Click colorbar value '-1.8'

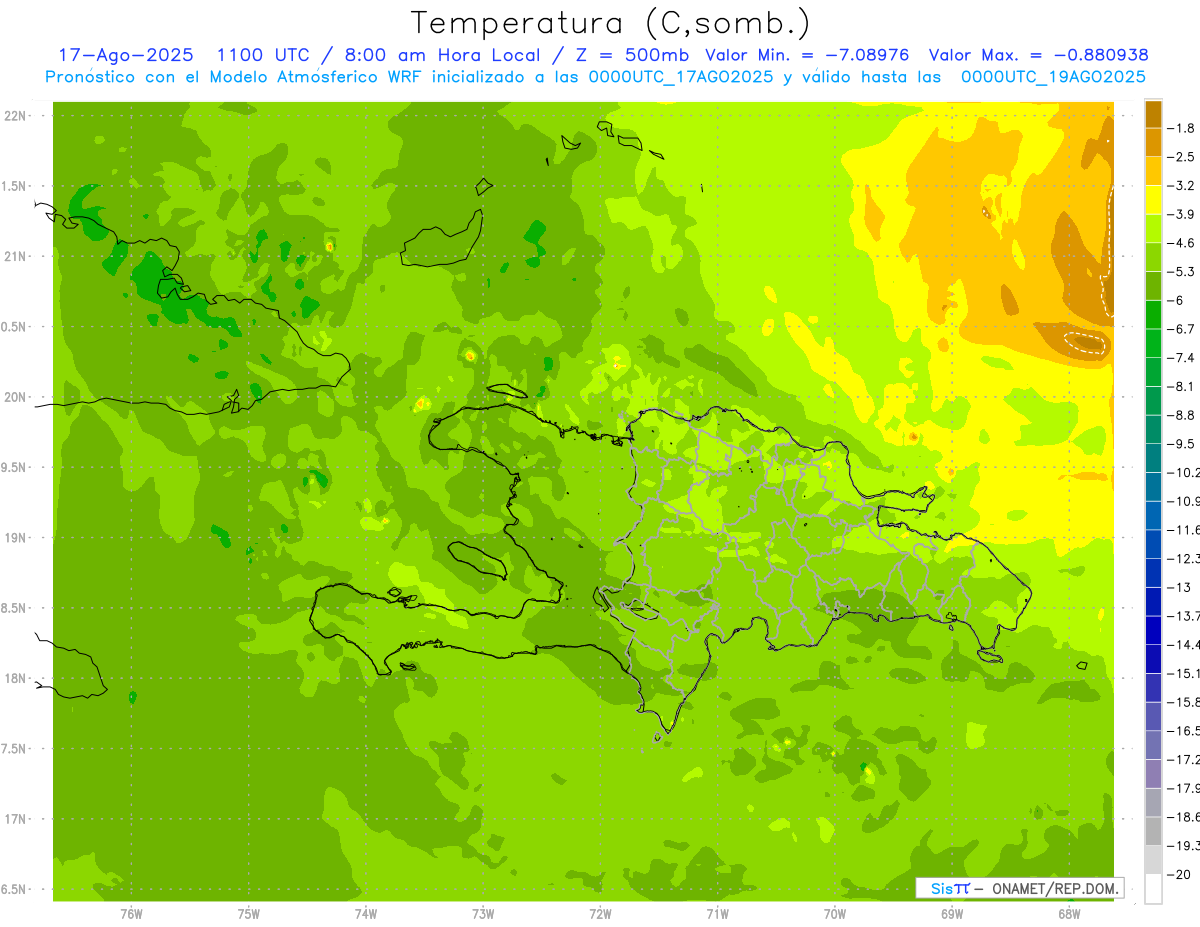point(1182,128)
